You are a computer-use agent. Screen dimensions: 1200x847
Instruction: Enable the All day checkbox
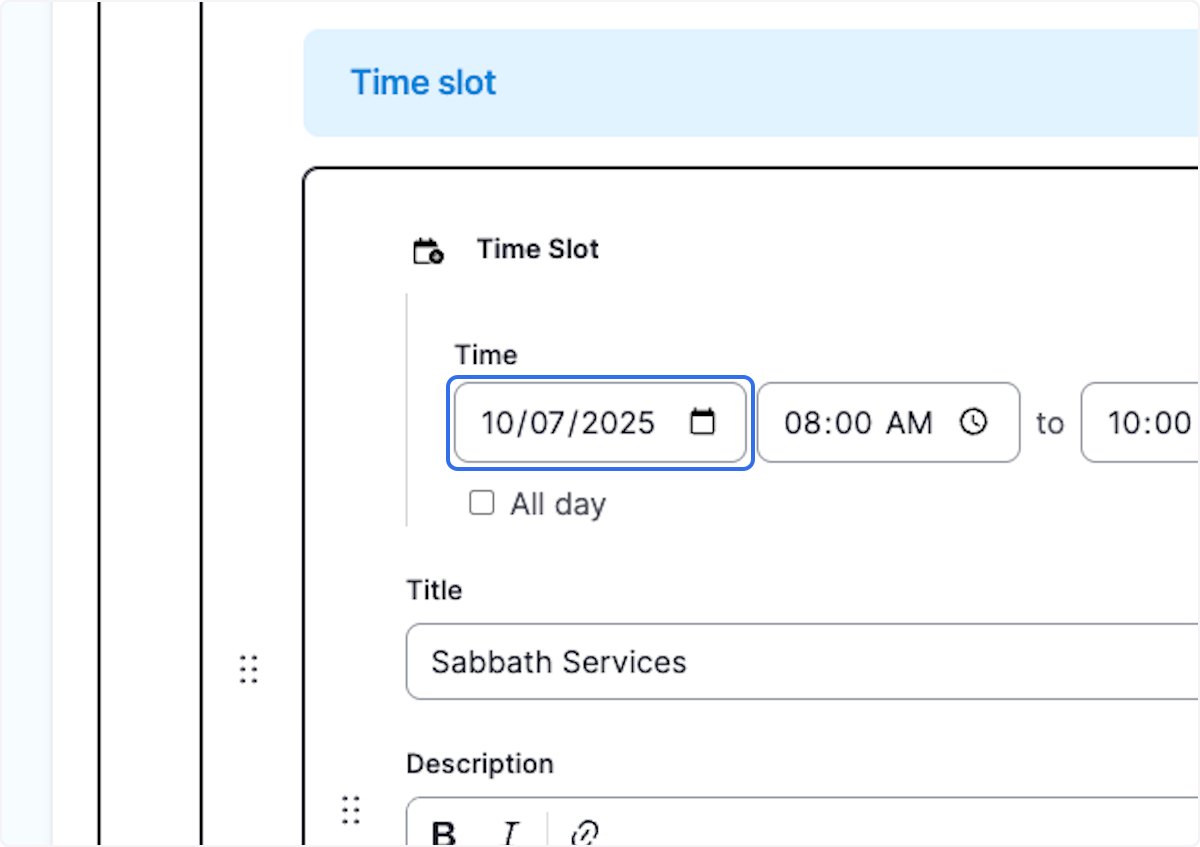click(482, 503)
